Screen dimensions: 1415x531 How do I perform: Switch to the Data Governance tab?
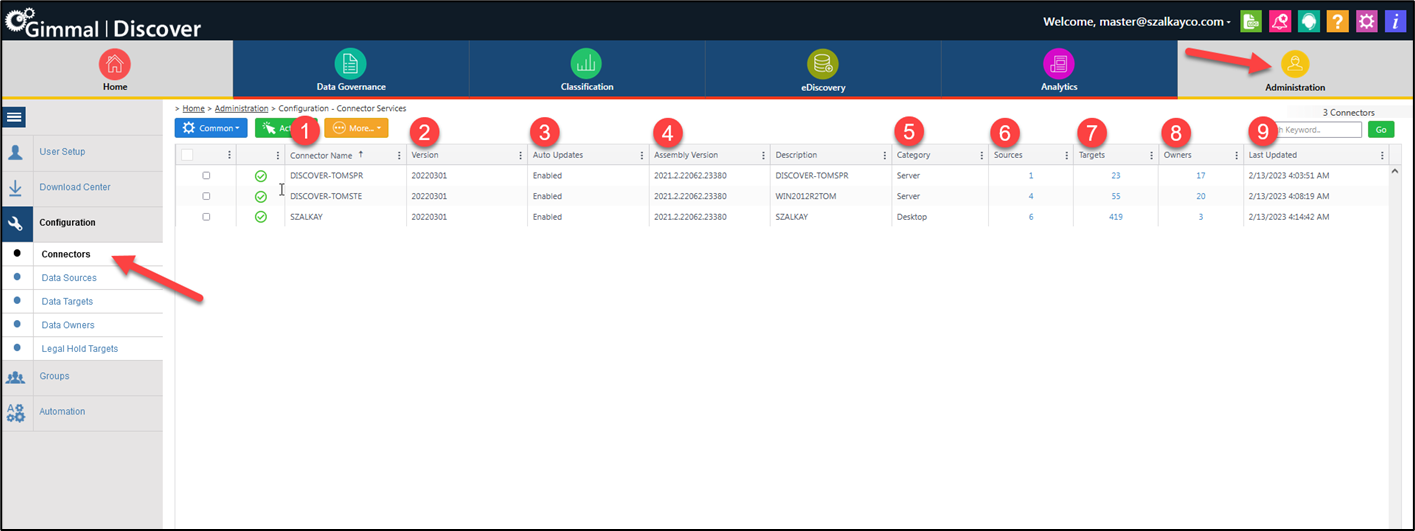pyautogui.click(x=351, y=70)
